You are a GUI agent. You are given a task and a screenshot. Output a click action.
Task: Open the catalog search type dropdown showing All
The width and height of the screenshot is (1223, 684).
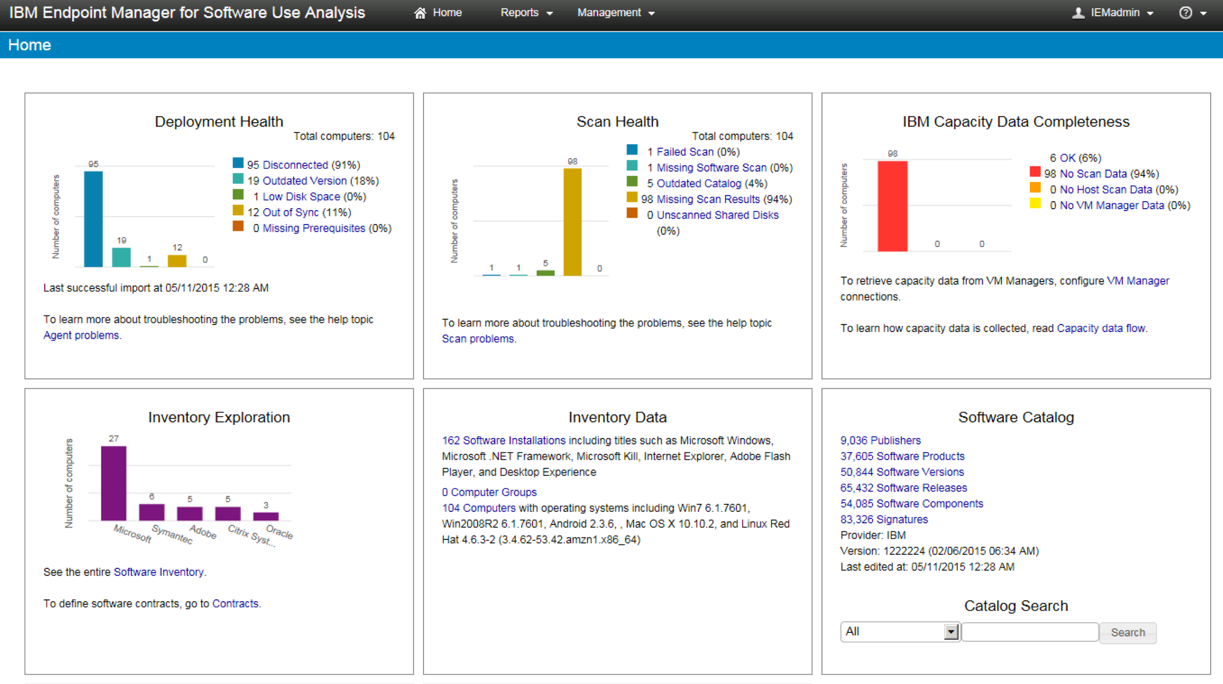point(900,632)
